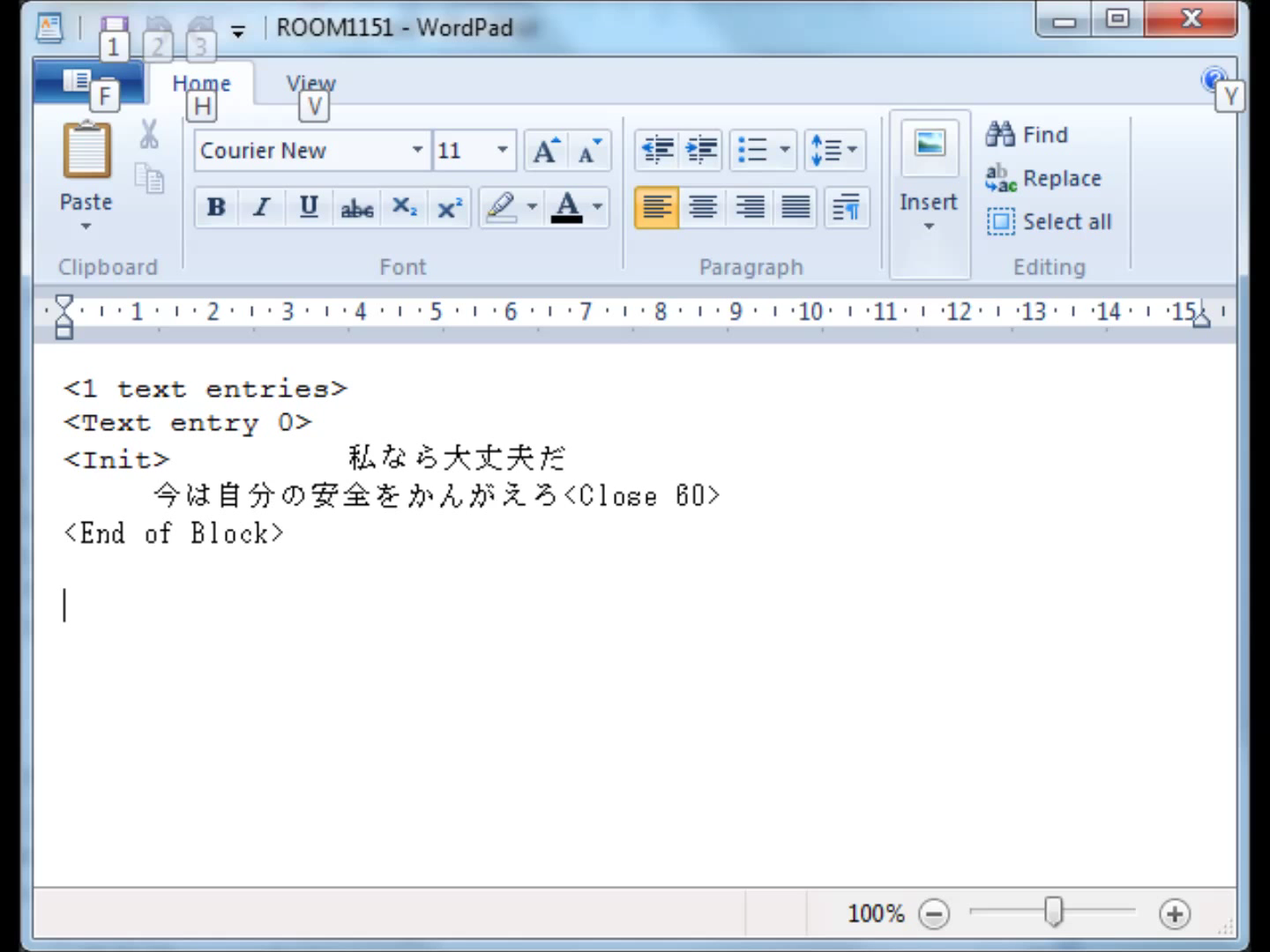Click the Grow font icon
The height and width of the screenshot is (952, 1270).
545,151
